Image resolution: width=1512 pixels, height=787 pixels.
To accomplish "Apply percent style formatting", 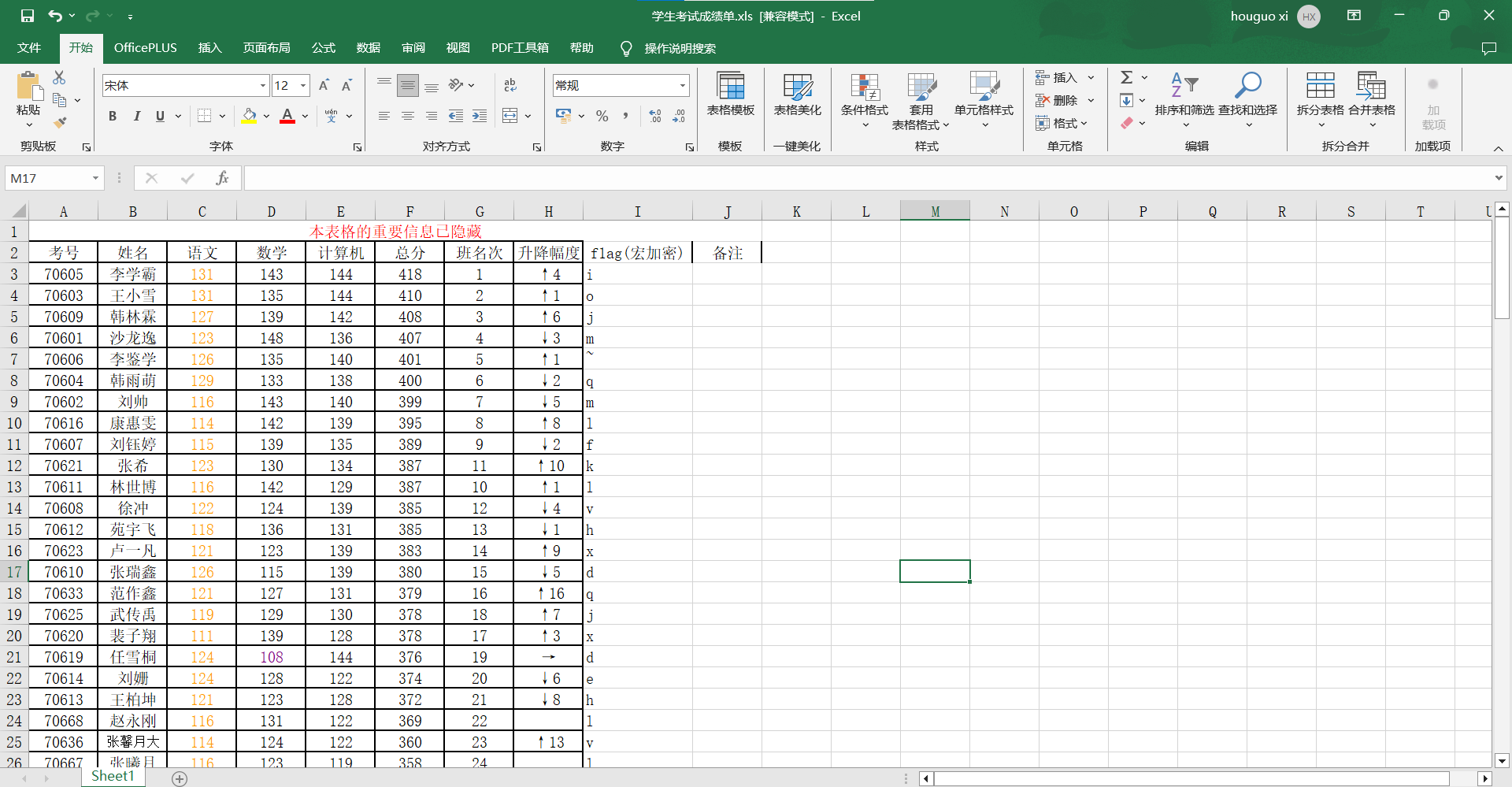I will coord(602,116).
